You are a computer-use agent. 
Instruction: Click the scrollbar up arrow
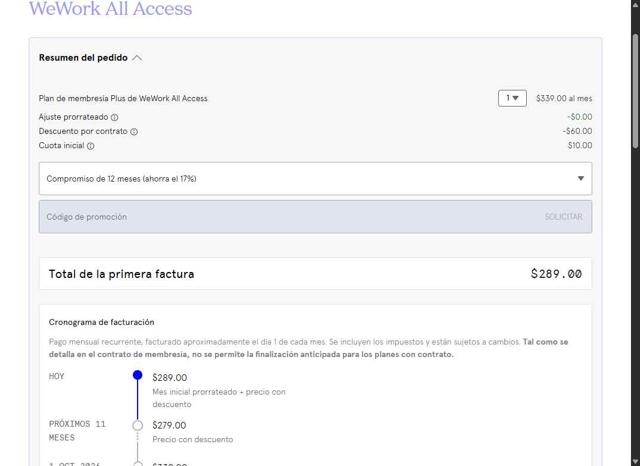click(x=634, y=5)
